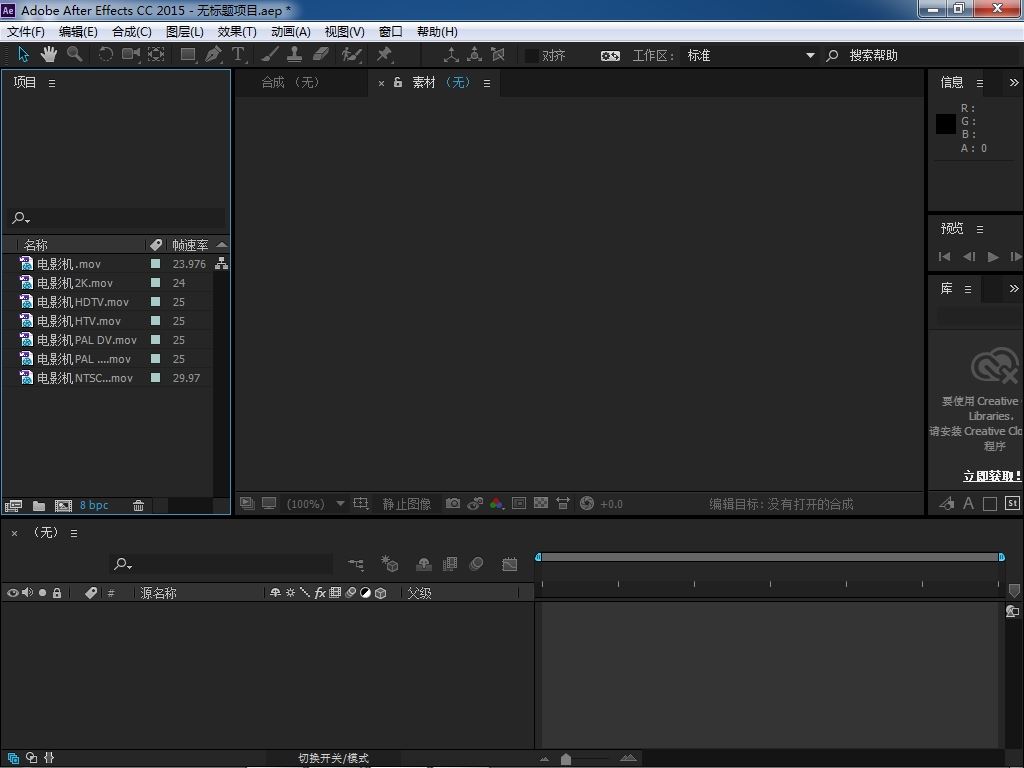This screenshot has width=1024, height=768.
Task: Click the timeline zoom slider handle
Action: (566, 759)
